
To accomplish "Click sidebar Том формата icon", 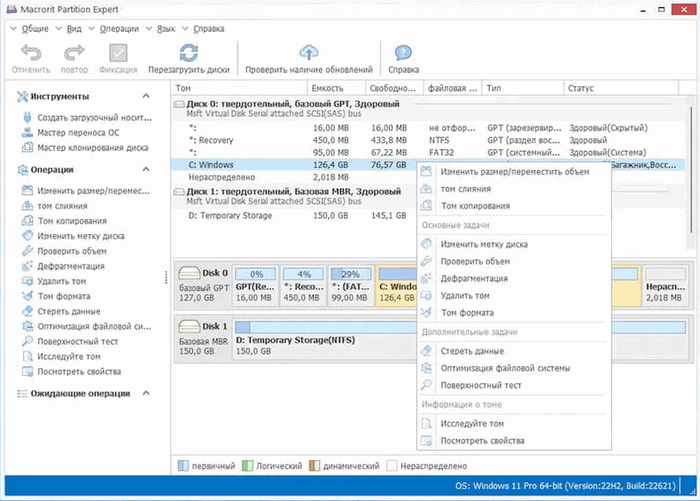I will [x=27, y=296].
